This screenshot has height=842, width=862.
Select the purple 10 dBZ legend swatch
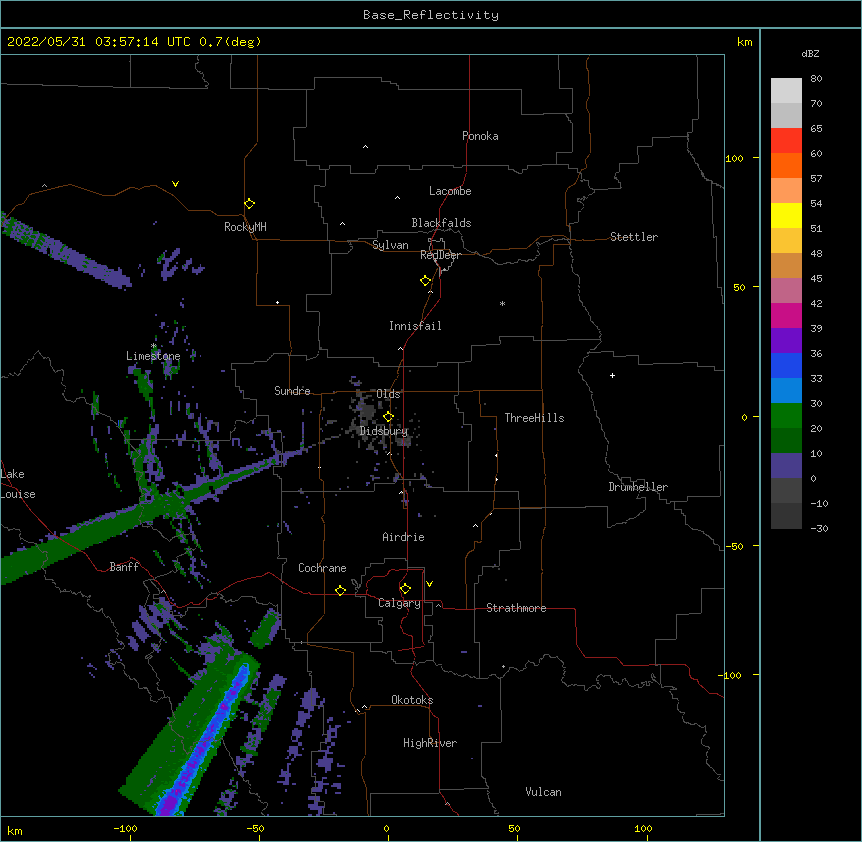786,465
